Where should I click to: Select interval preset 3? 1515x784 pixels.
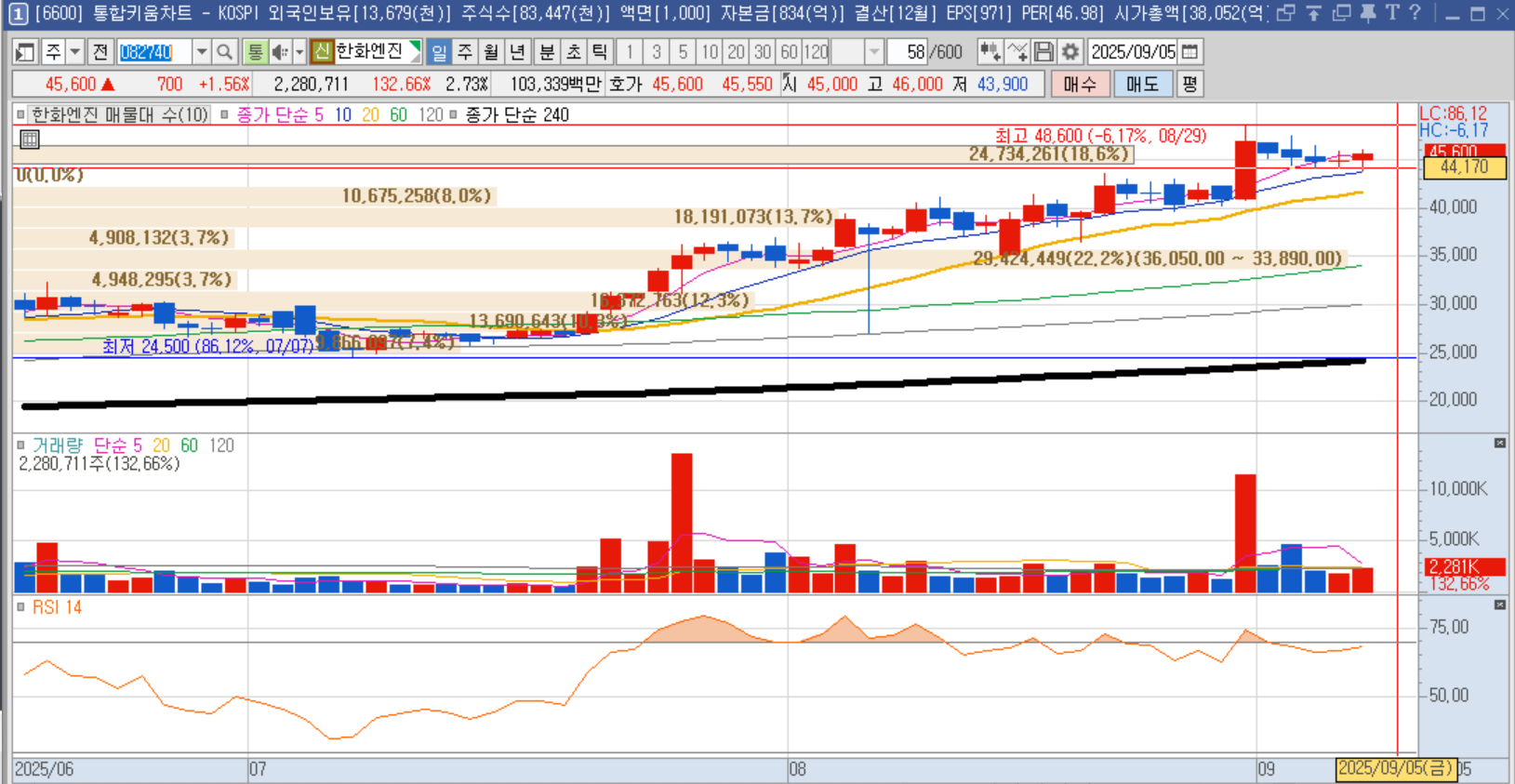click(x=657, y=52)
